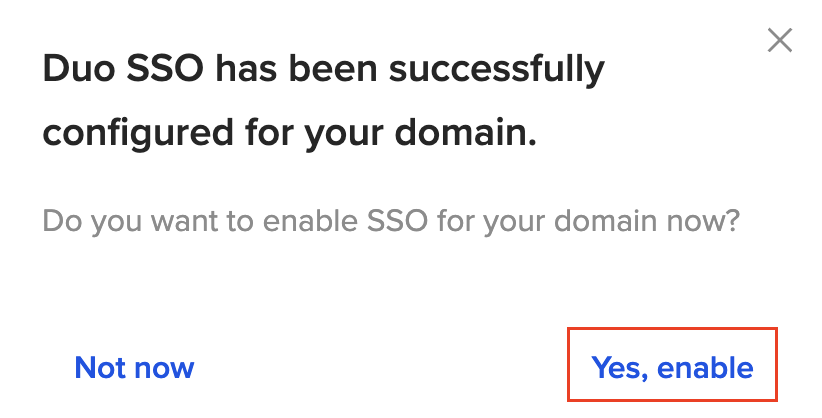Choose "Not now" to skip enabling SSO
The image size is (822, 418).
[134, 367]
